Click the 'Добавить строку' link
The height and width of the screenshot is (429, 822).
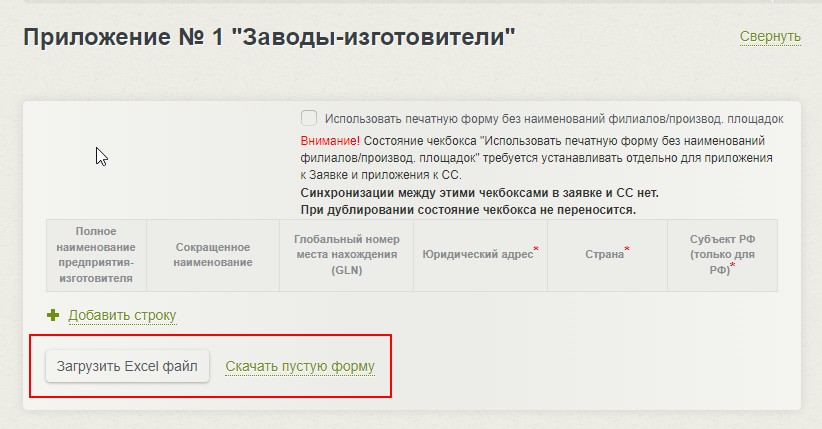point(122,316)
